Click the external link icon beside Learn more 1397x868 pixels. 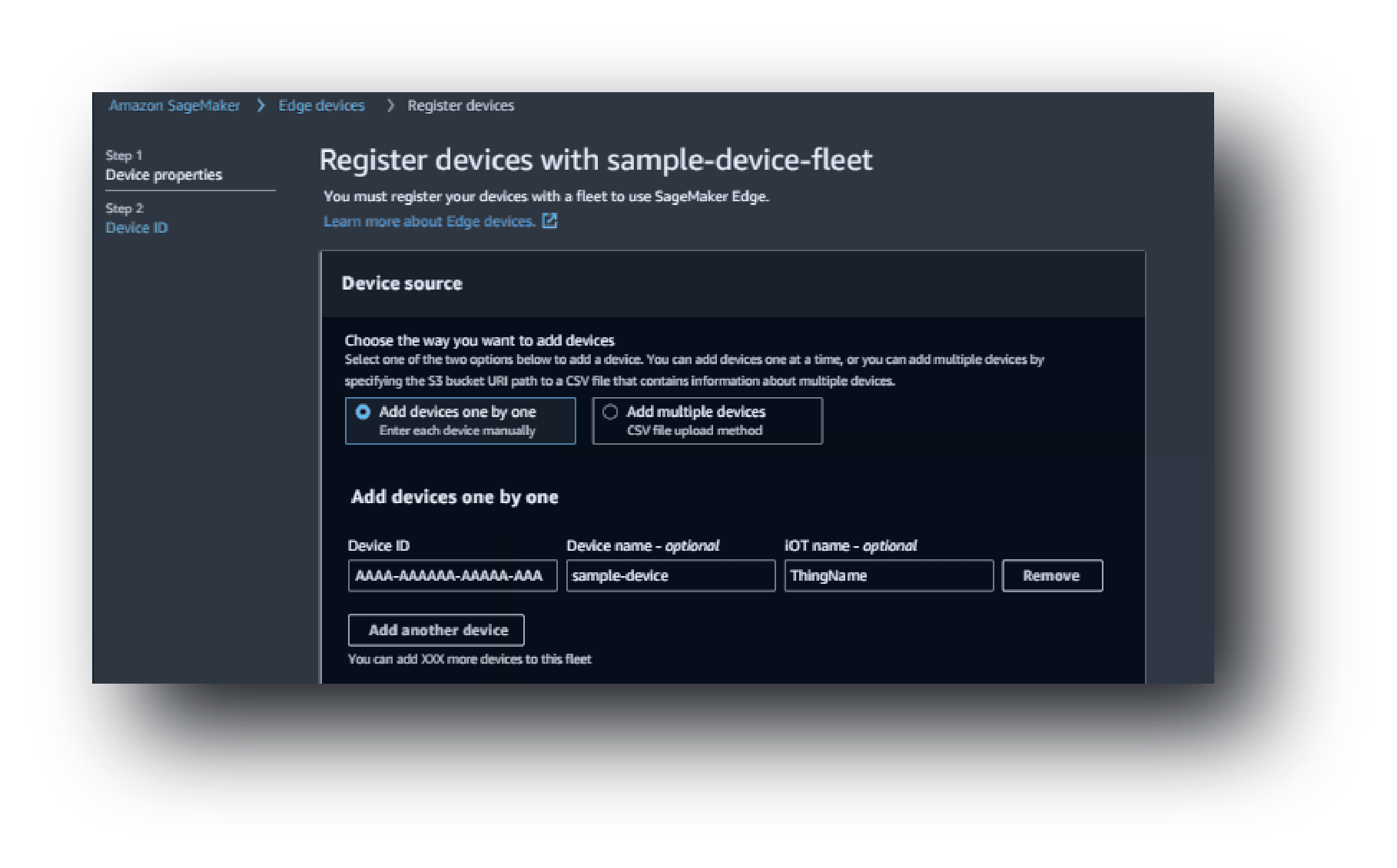[549, 221]
